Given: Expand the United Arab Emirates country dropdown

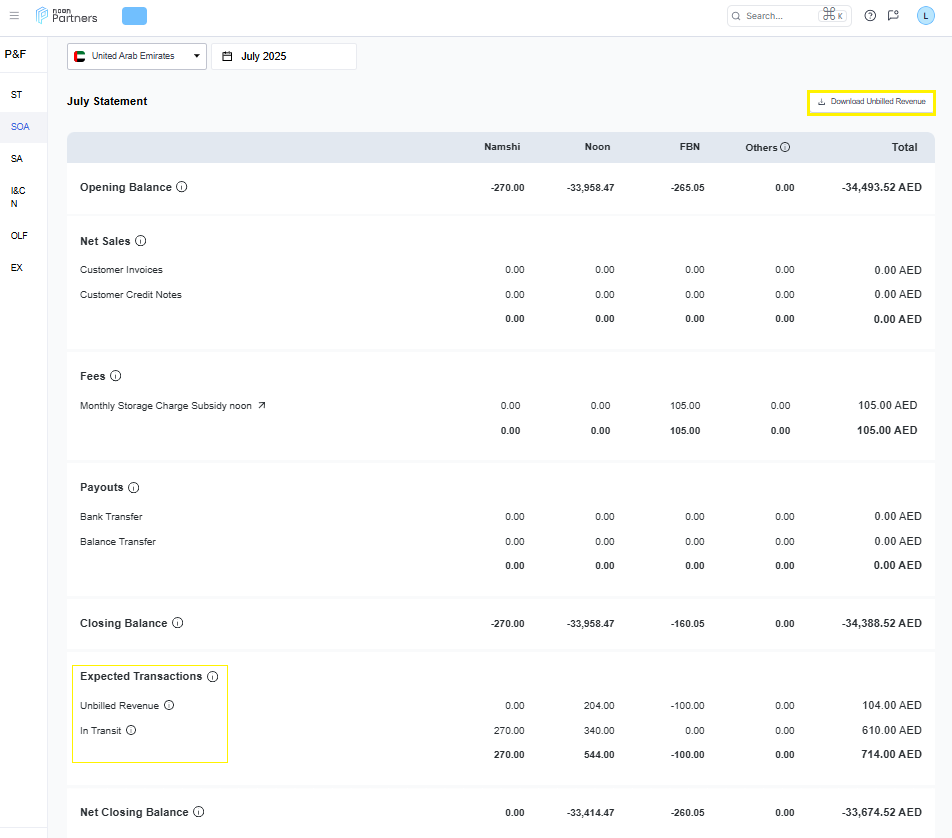Looking at the screenshot, I should click(x=137, y=56).
